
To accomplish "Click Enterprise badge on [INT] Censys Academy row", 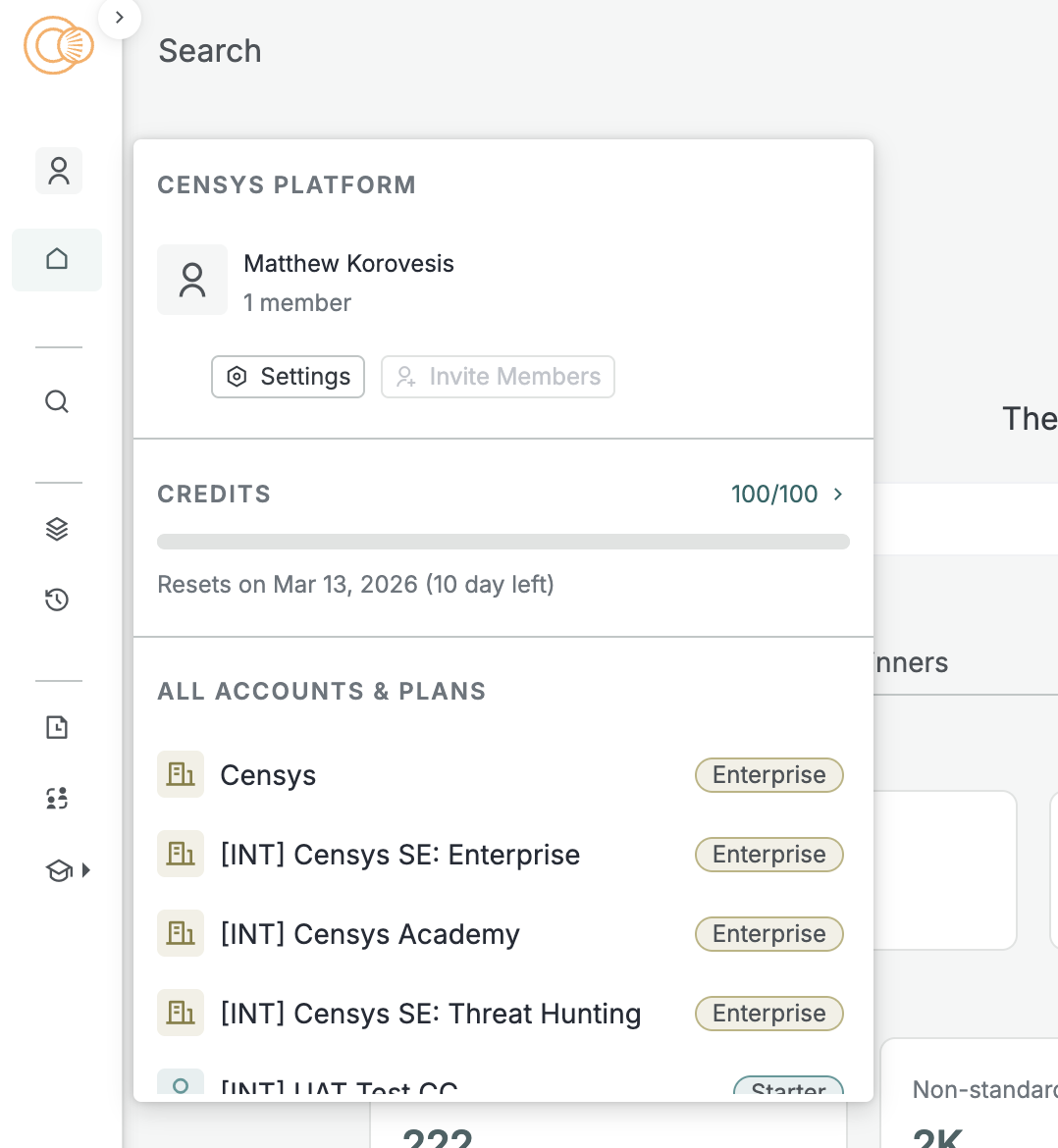I will pos(768,934).
